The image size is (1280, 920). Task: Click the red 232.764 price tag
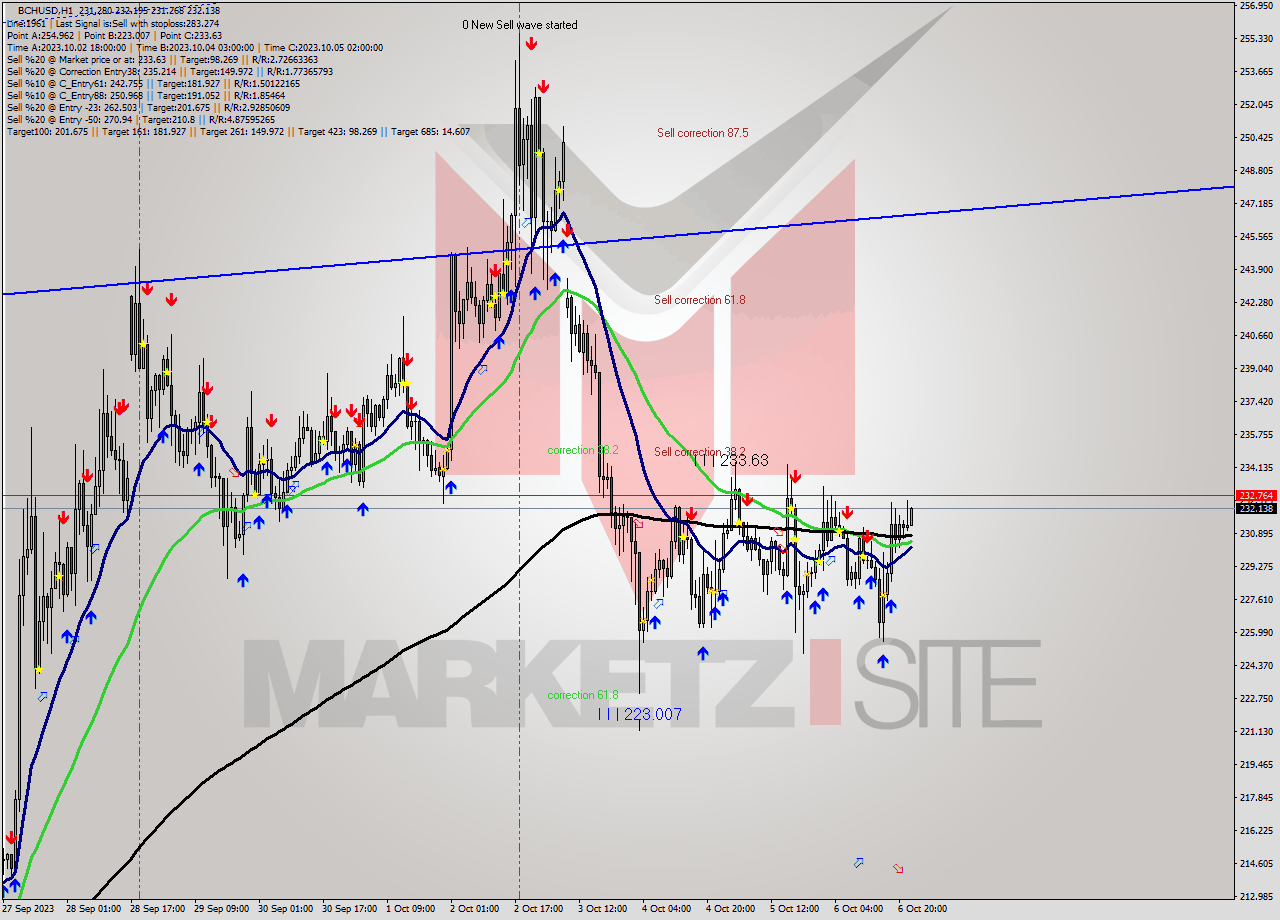[1256, 495]
